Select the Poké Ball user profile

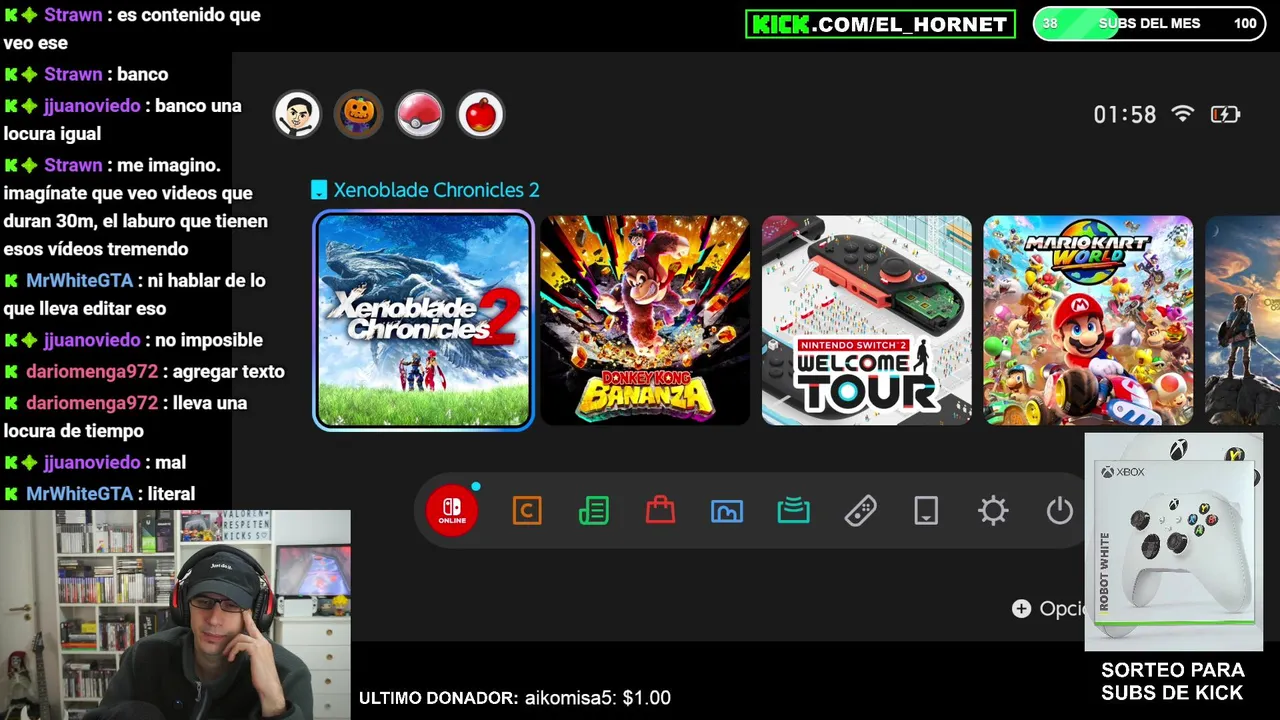click(419, 114)
